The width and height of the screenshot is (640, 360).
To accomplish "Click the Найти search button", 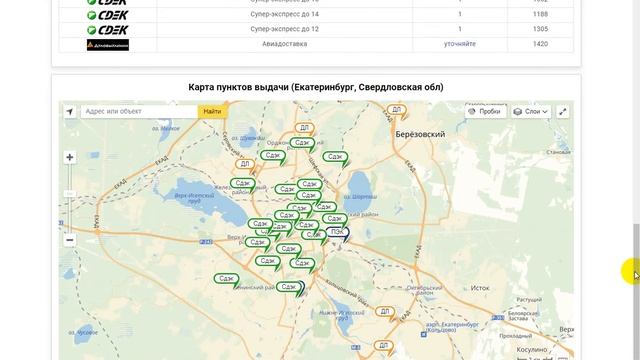I will (x=212, y=111).
